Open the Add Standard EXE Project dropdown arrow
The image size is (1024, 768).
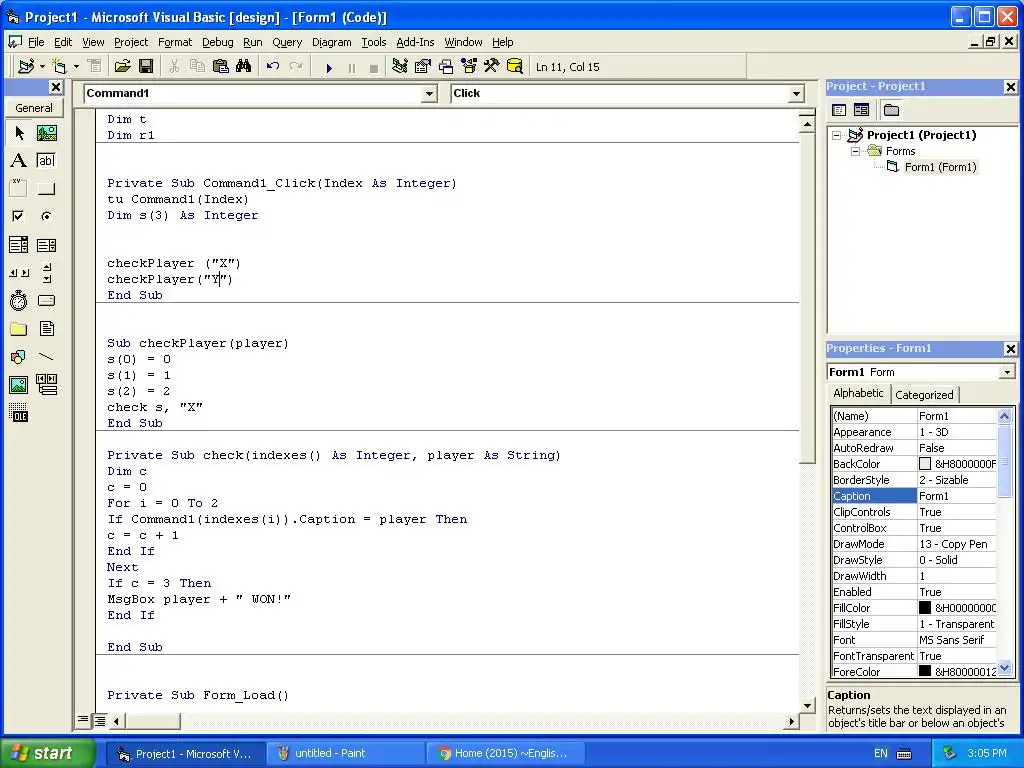point(42,67)
